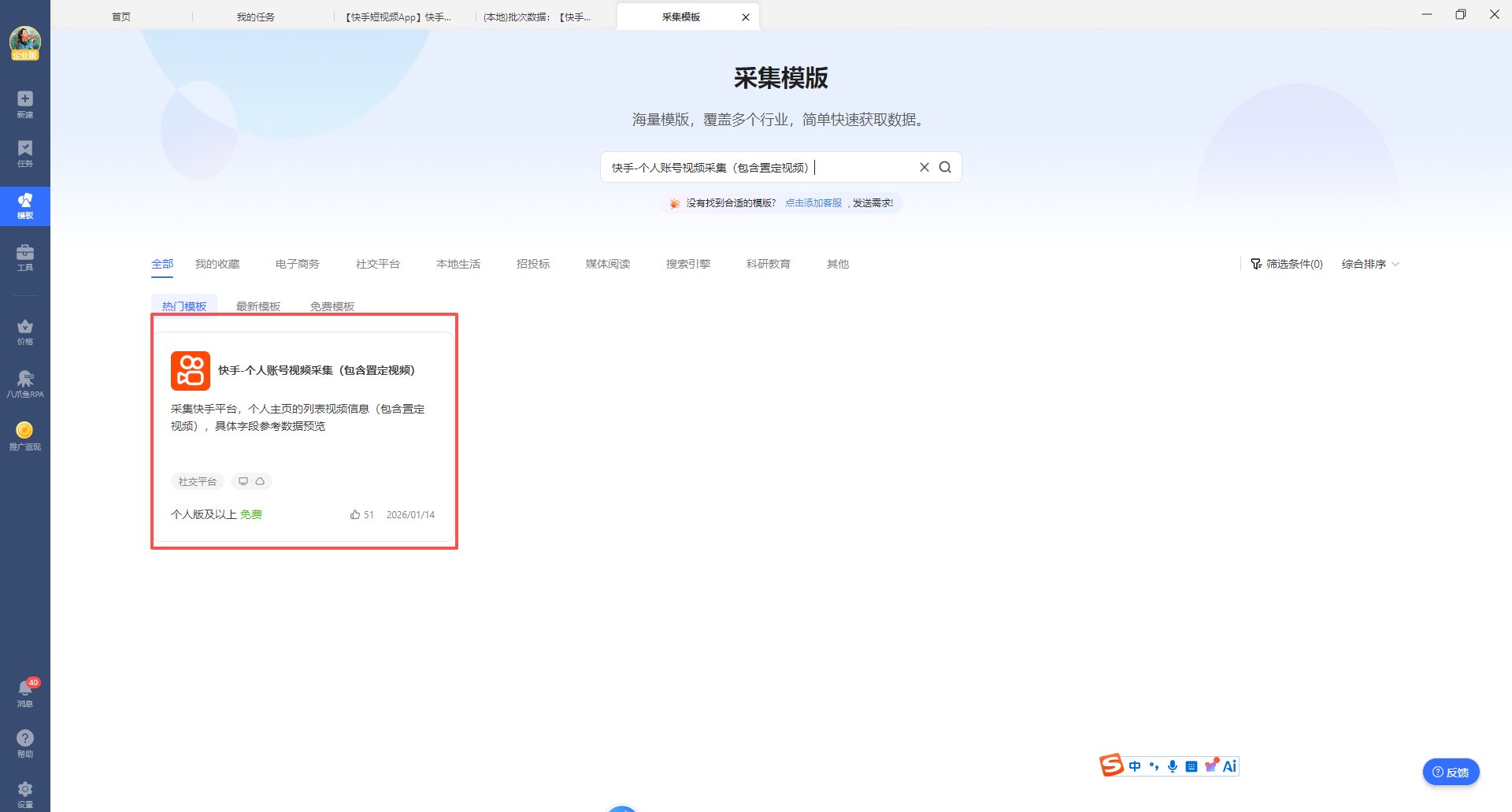Toggle the Sogou 中 Chinese mode indicator
This screenshot has height=812, width=1512.
[1135, 766]
